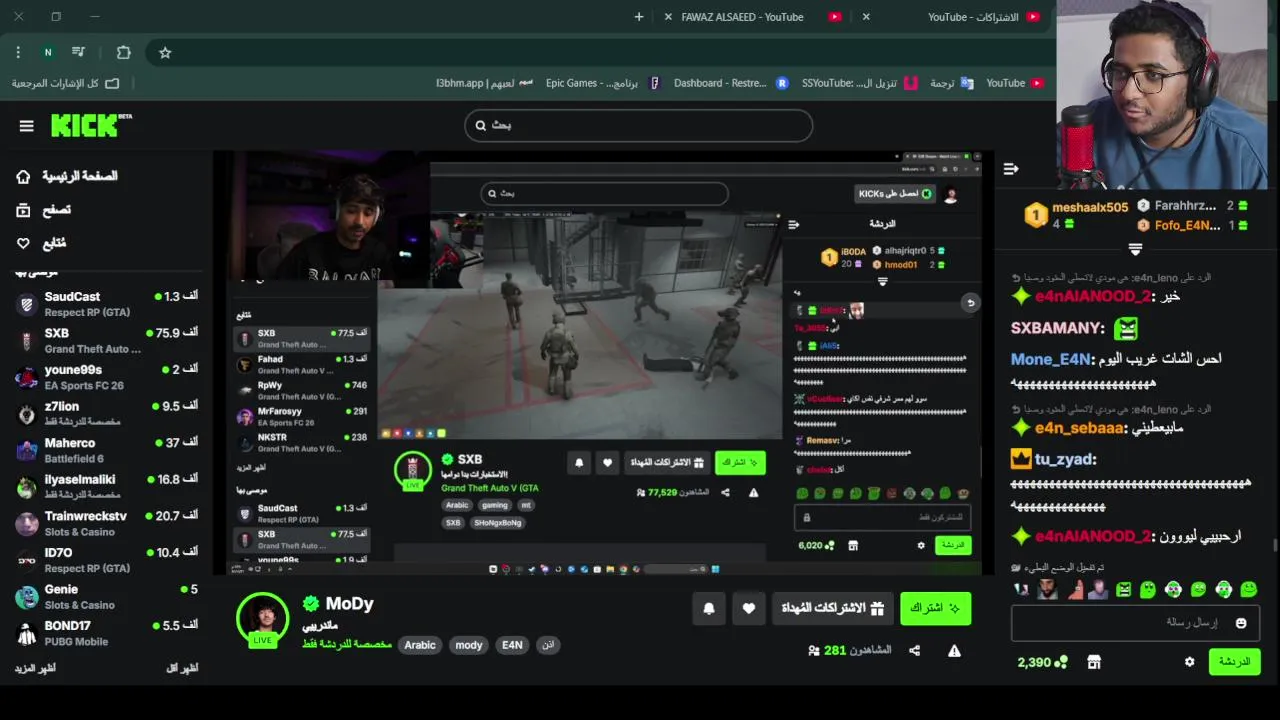Viewport: 1280px width, 720px height.
Task: Click the green chat send (الدردشة) button
Action: pos(1234,662)
